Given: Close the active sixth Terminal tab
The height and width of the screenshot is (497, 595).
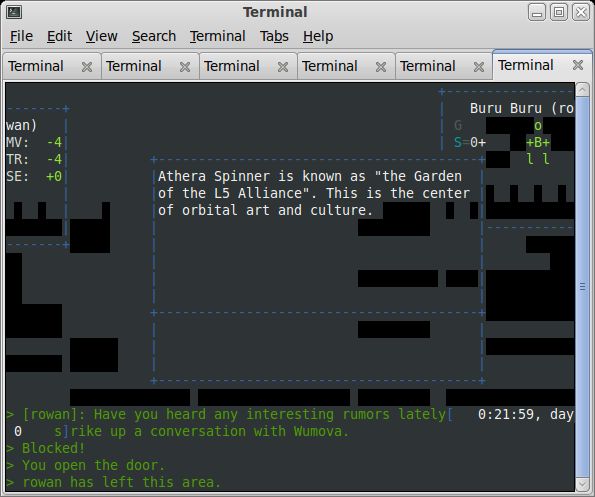Looking at the screenshot, I should [578, 65].
